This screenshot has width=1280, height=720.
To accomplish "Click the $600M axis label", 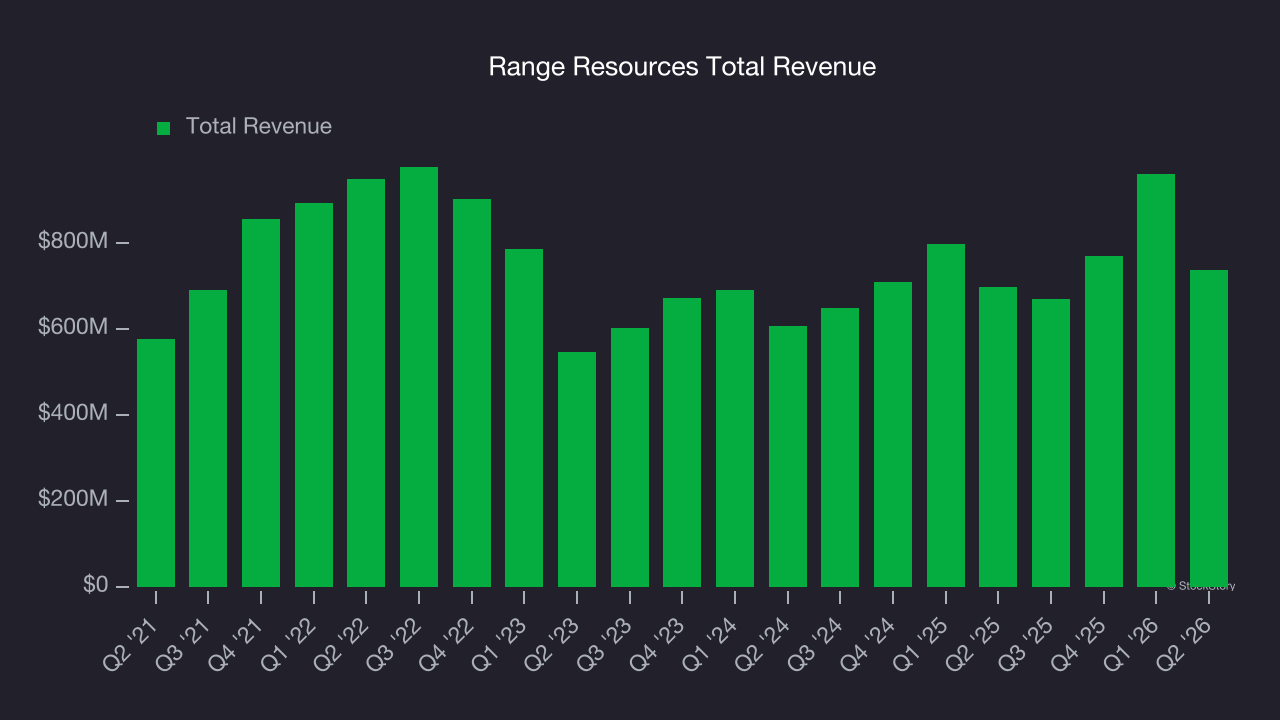I will pyautogui.click(x=73, y=328).
